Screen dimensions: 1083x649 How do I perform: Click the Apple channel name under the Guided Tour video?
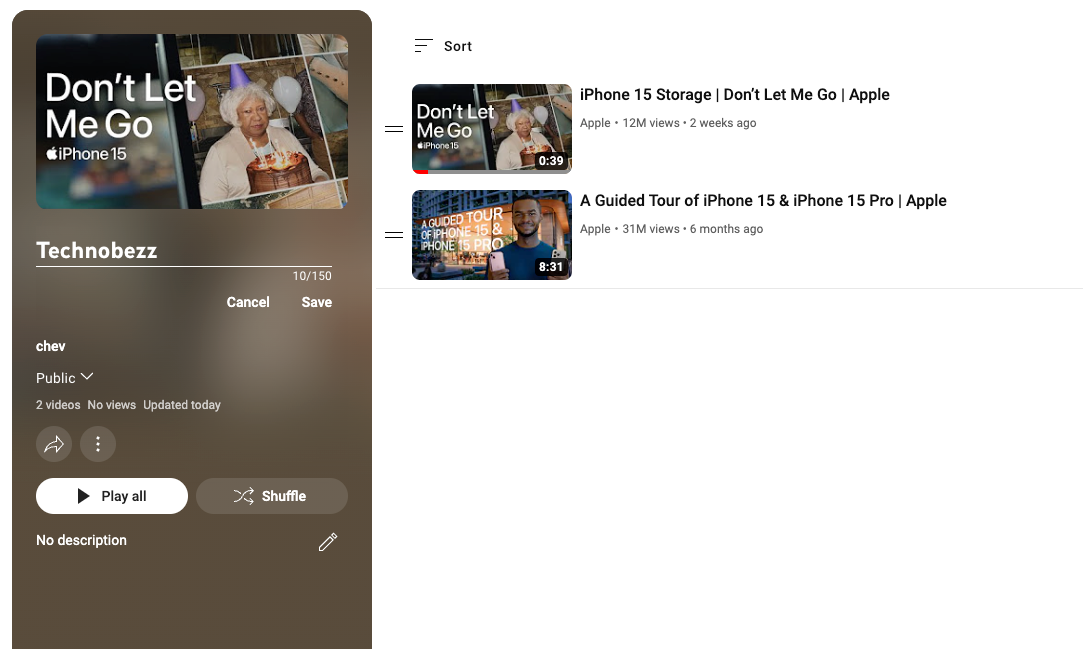(595, 229)
